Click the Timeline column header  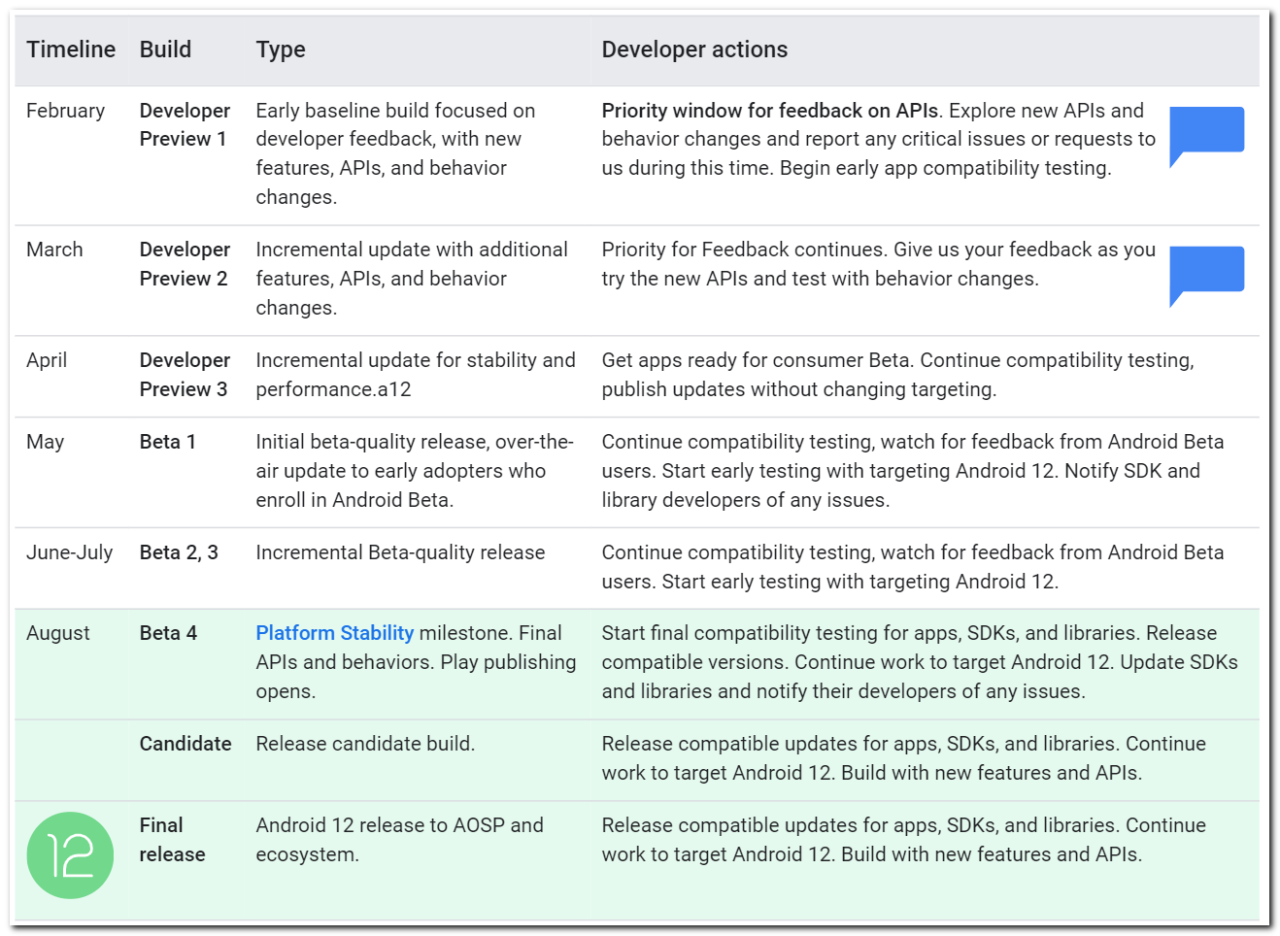pyautogui.click(x=71, y=49)
